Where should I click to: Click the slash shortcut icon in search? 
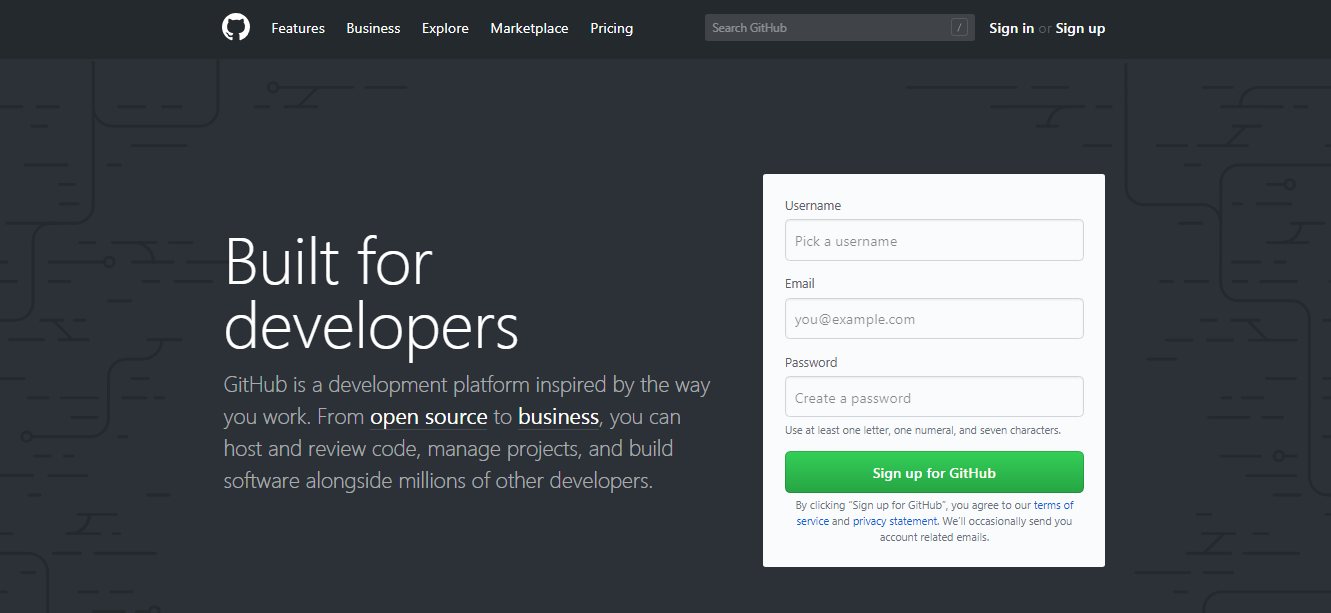click(x=959, y=28)
